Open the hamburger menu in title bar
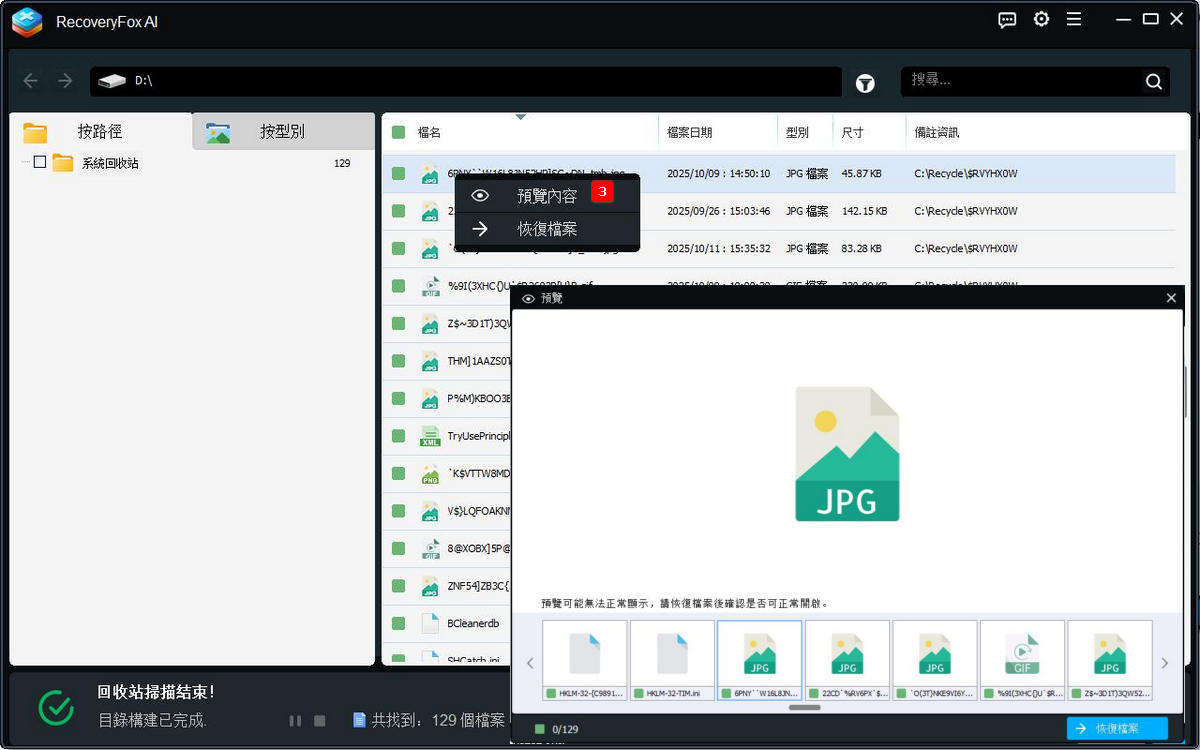Viewport: 1200px width, 750px height. coord(1074,19)
